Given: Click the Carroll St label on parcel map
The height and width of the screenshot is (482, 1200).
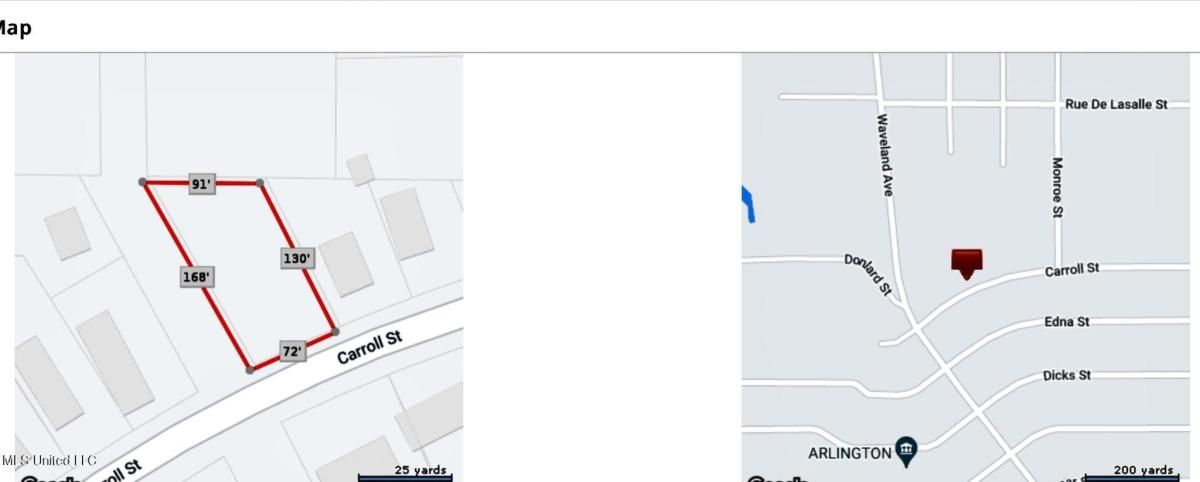Looking at the screenshot, I should (x=369, y=347).
